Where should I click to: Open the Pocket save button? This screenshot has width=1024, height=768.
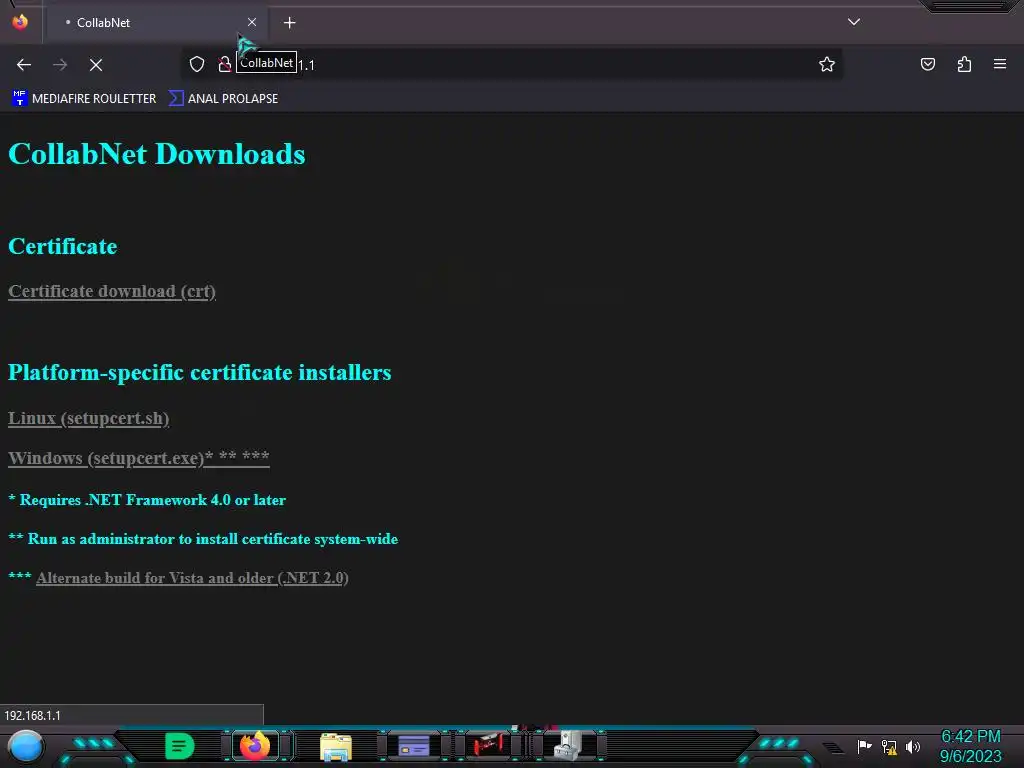tap(927, 64)
